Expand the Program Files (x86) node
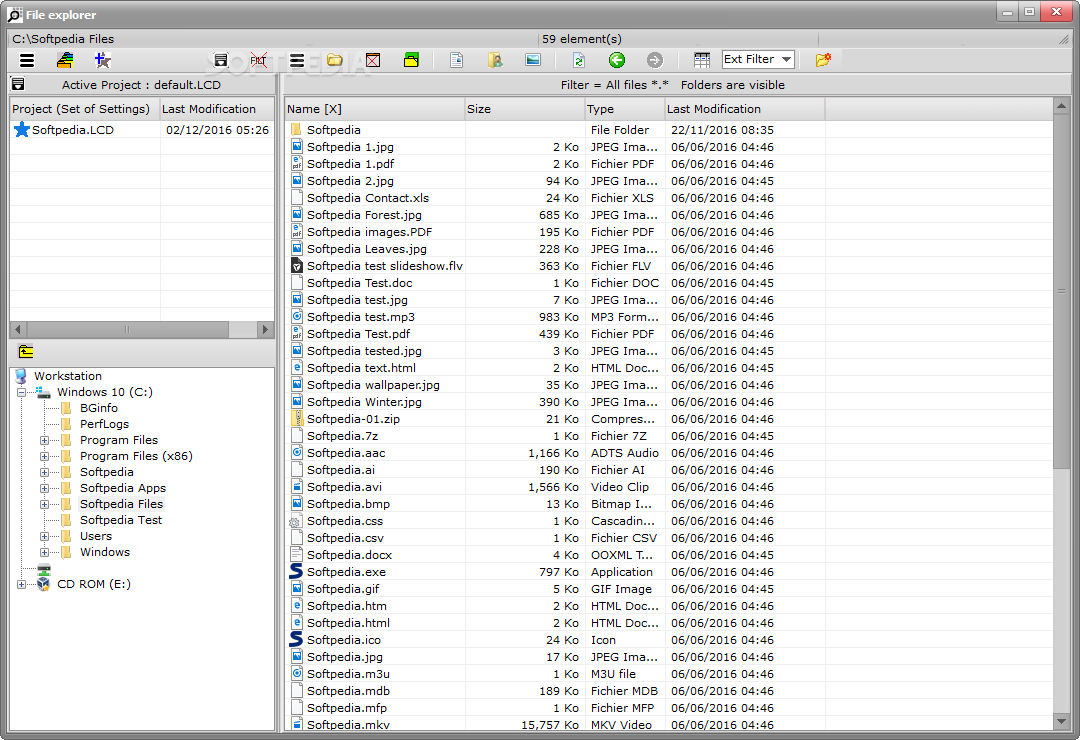The height and width of the screenshot is (740, 1080). (x=44, y=456)
